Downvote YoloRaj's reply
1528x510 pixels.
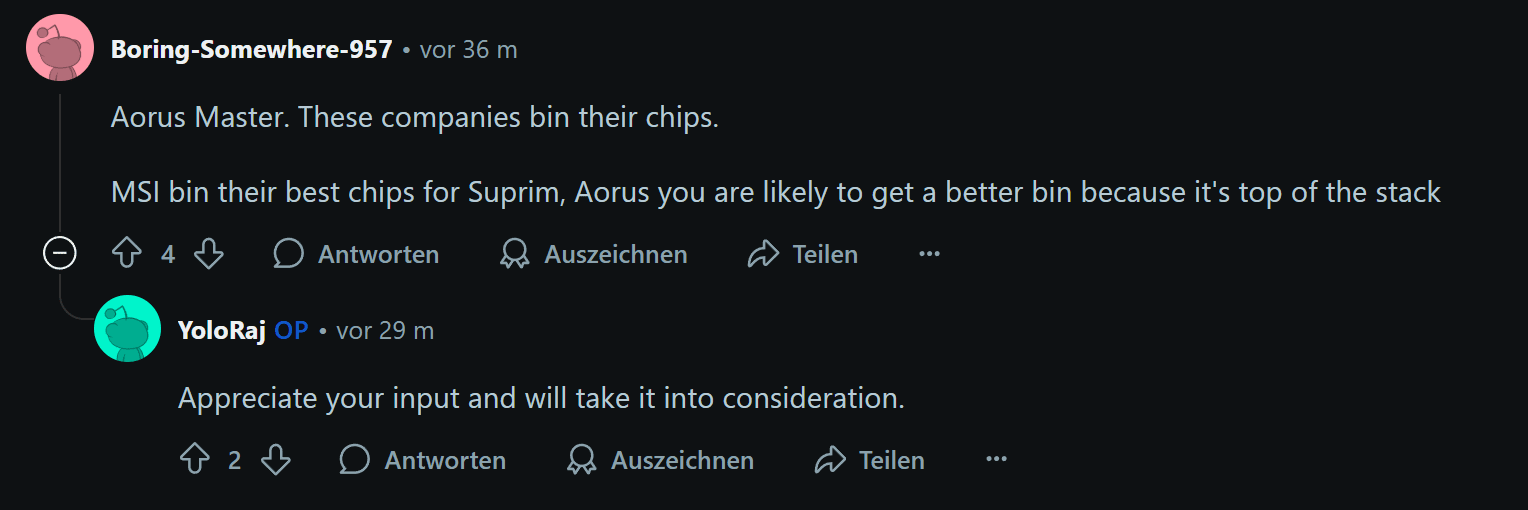click(x=275, y=460)
